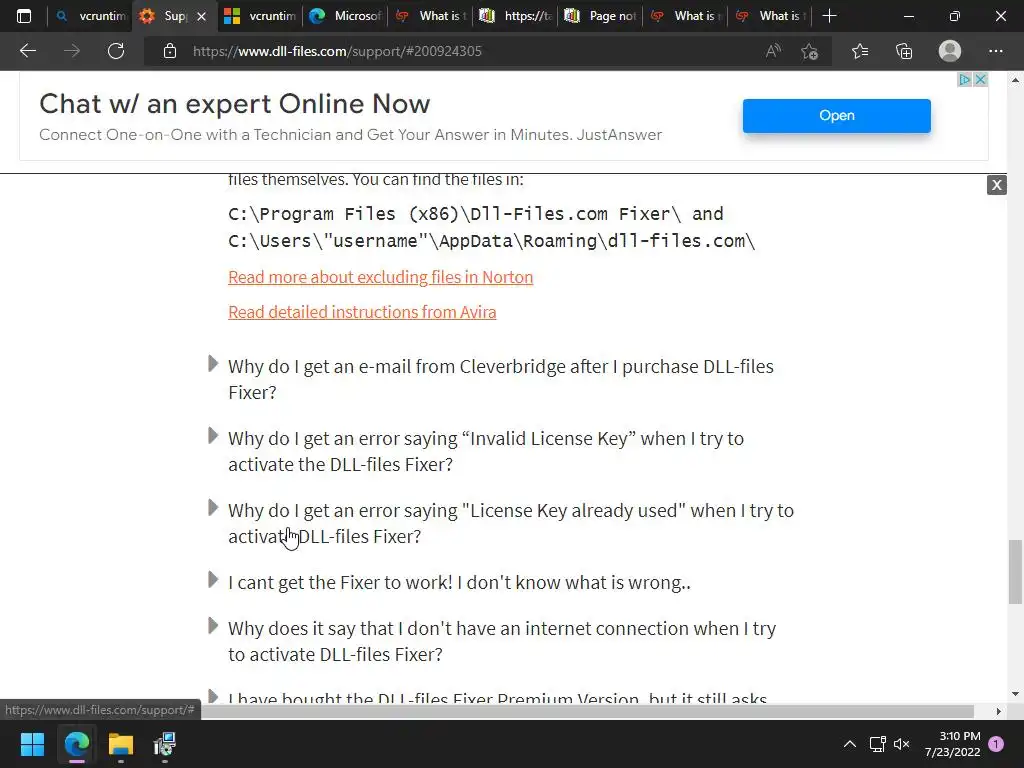The width and height of the screenshot is (1024, 768).
Task: Switch to the first What is tab
Action: 430,16
